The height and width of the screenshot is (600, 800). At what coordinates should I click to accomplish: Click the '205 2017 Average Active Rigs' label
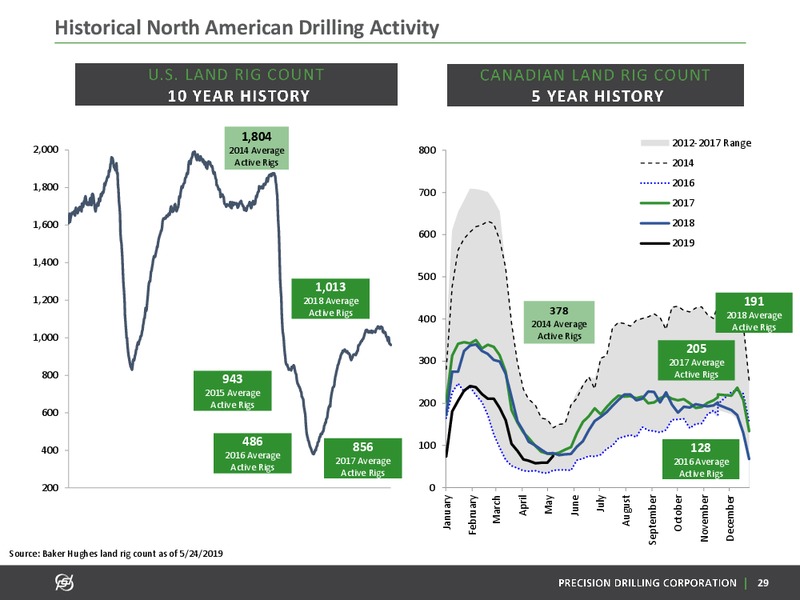[x=696, y=360]
